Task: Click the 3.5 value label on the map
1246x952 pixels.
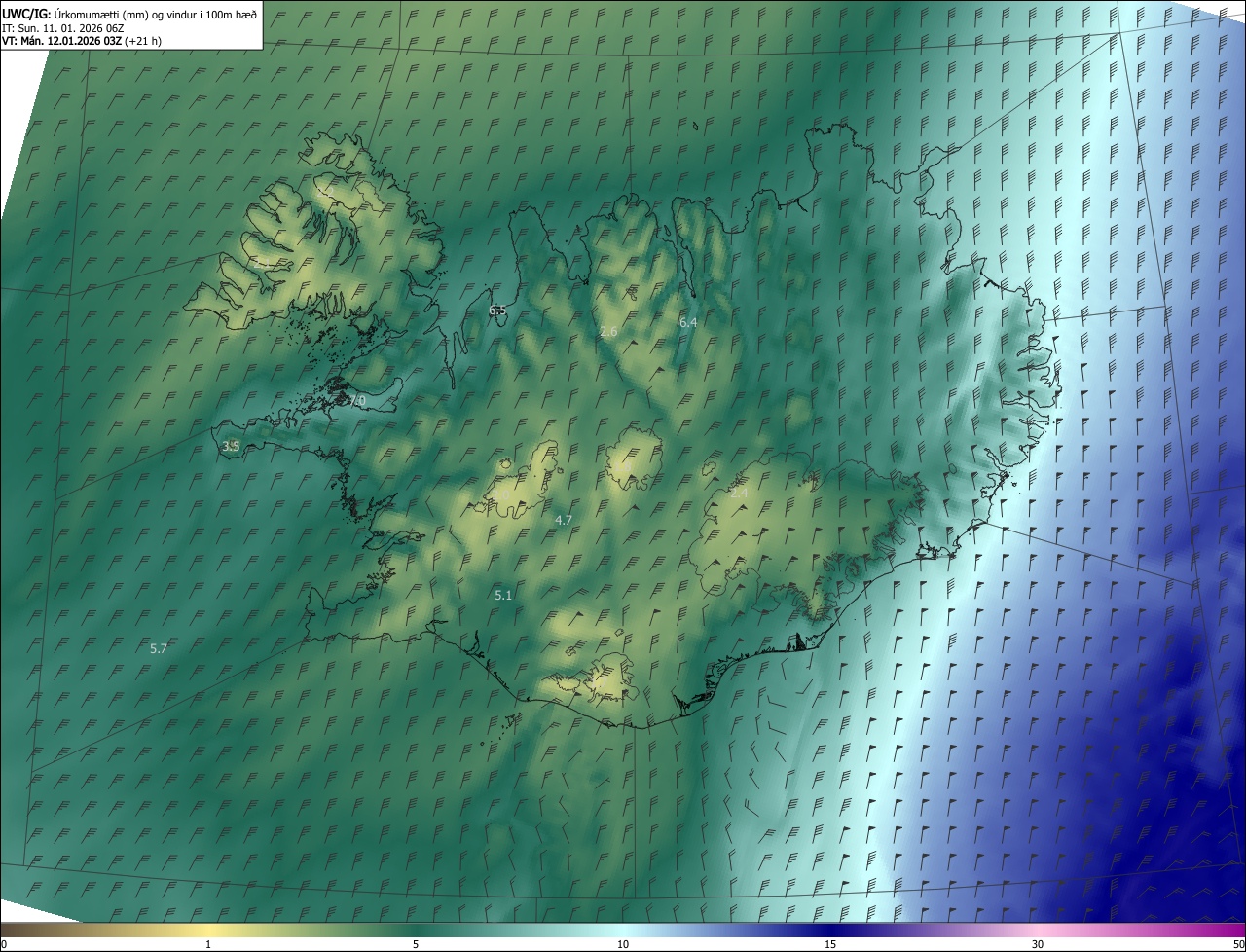Action: pyautogui.click(x=231, y=446)
